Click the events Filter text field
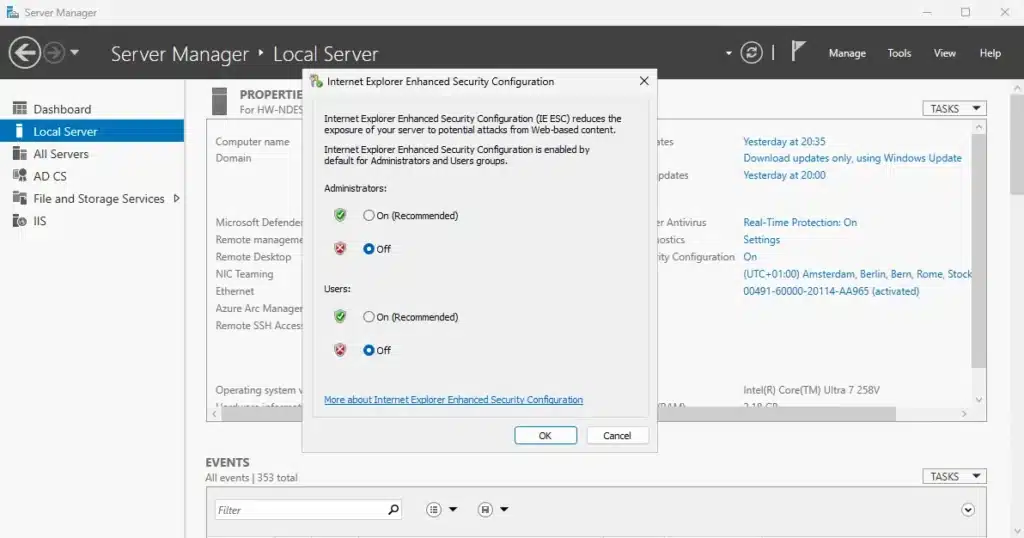Screen dimensions: 1024x538 [x=300, y=510]
